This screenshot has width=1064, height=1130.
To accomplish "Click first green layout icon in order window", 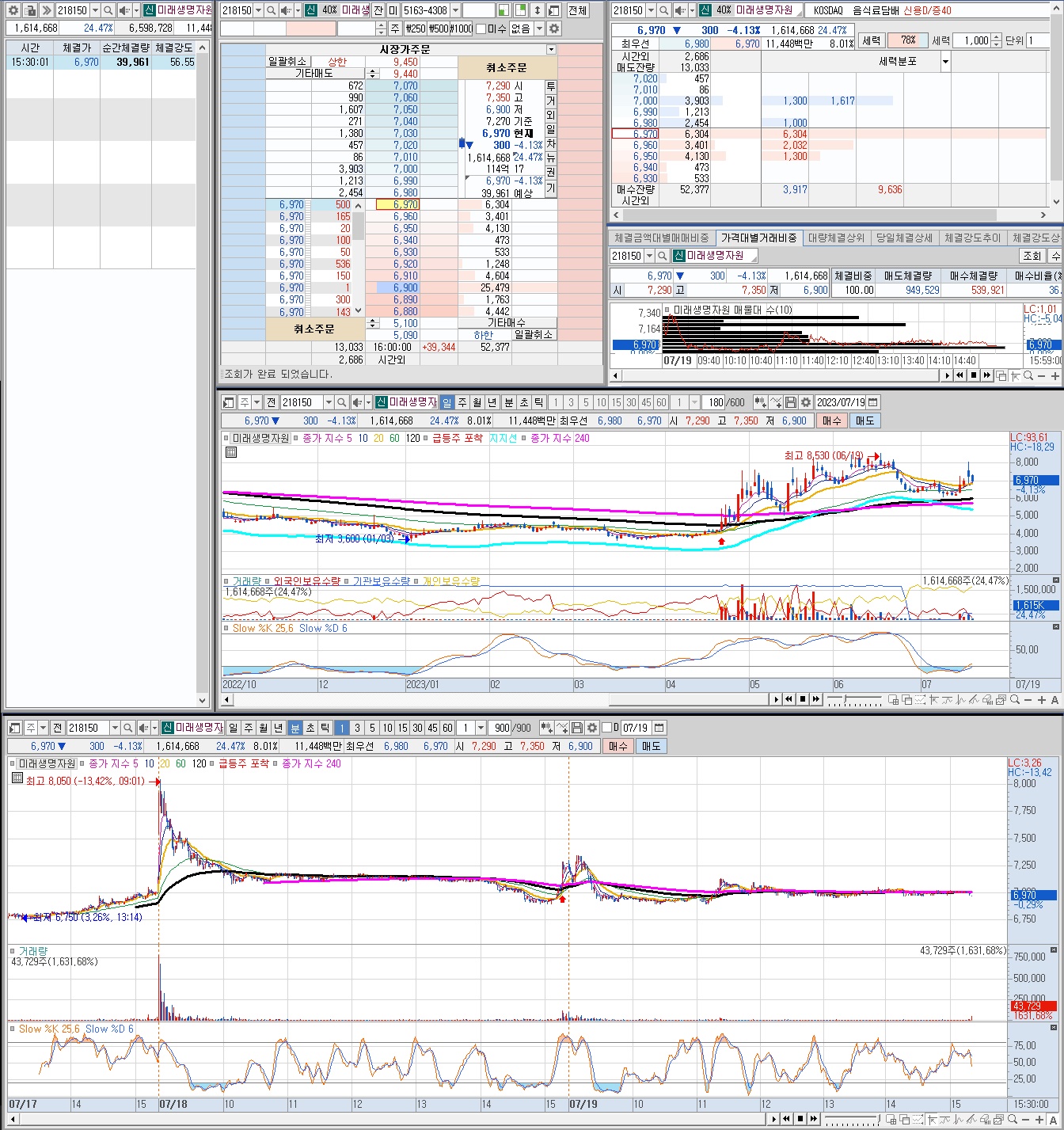I will point(504,10).
